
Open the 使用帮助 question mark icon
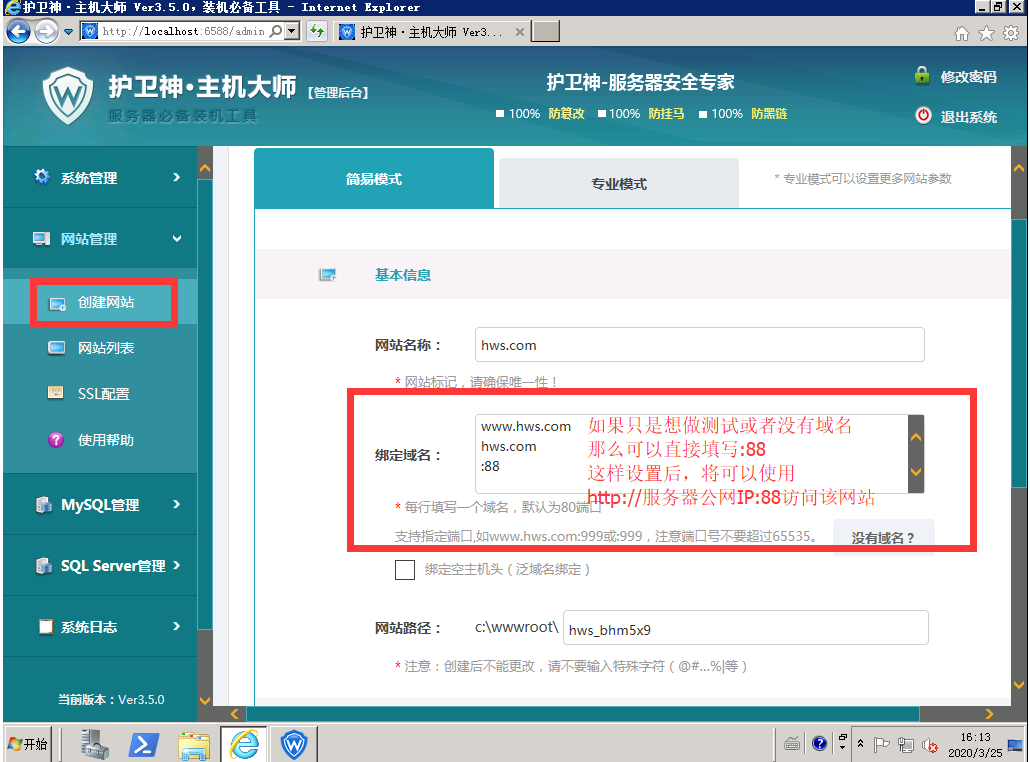(x=57, y=440)
